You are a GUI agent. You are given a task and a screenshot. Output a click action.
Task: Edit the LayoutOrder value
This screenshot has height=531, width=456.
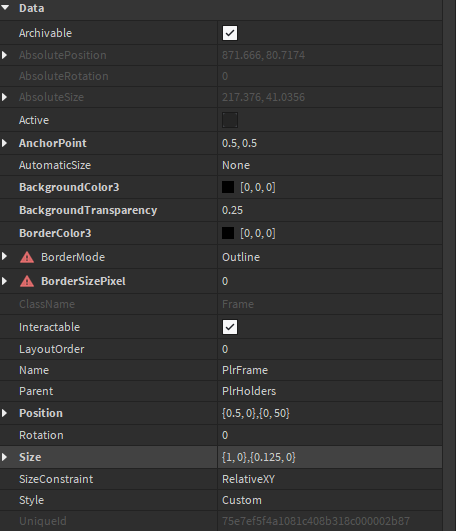(330, 349)
